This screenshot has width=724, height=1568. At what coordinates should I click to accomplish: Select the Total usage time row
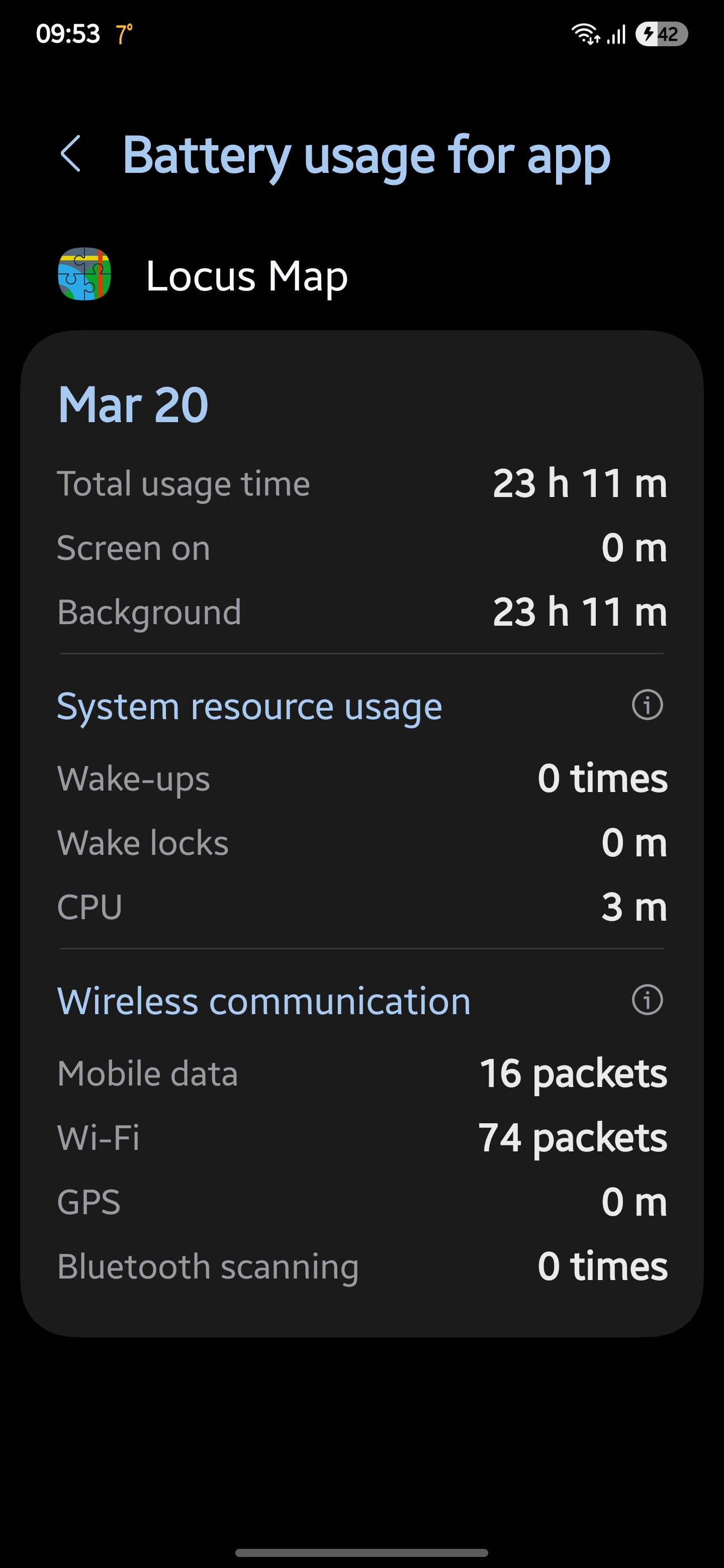(361, 484)
